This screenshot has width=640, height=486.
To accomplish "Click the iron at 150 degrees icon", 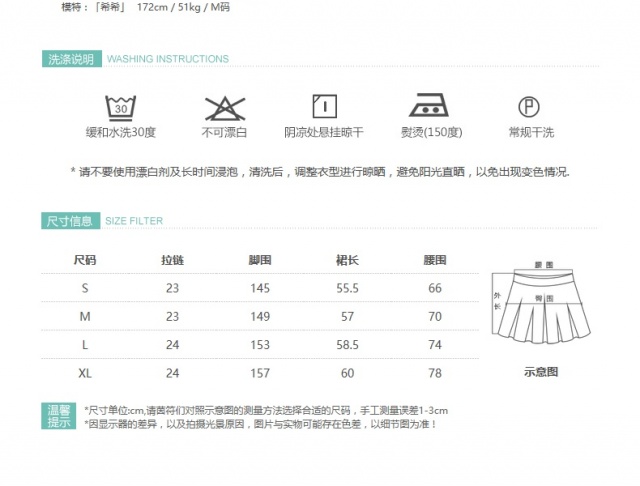I will point(430,105).
